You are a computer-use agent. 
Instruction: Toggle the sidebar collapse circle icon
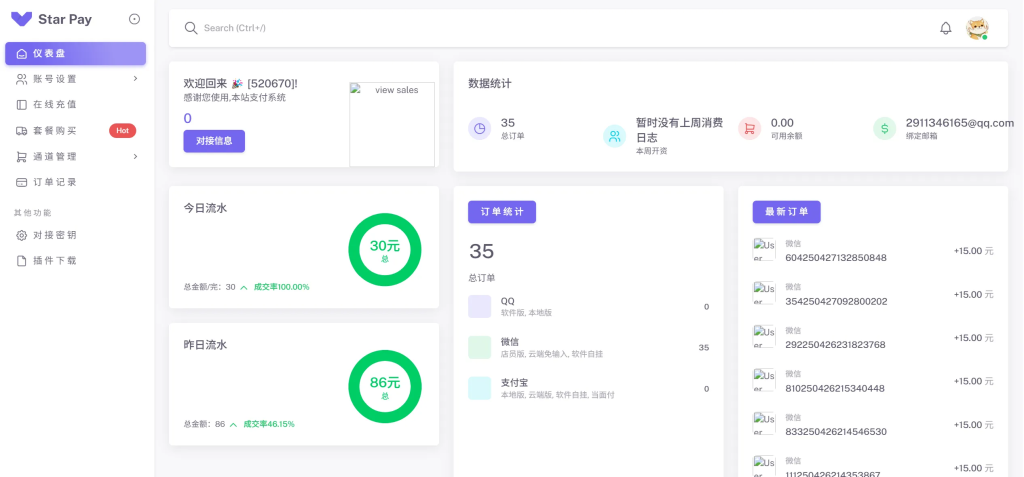pyautogui.click(x=135, y=19)
